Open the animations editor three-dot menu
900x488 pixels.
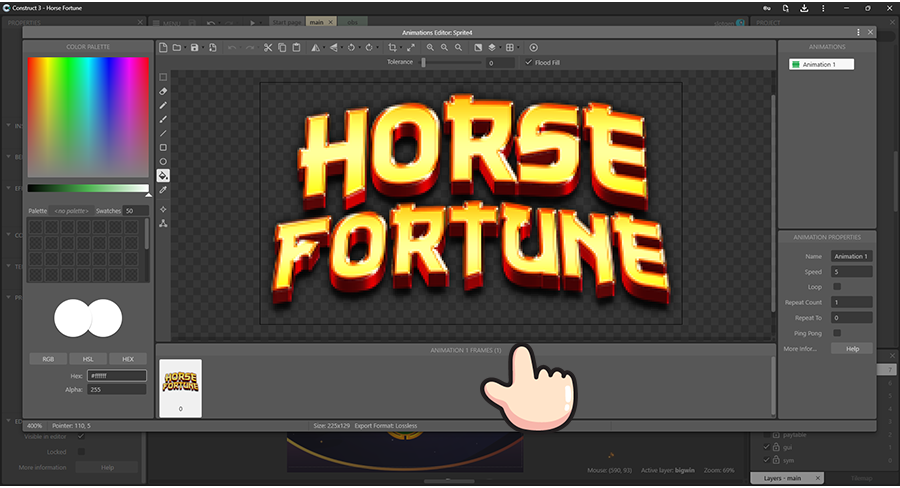tap(857, 32)
